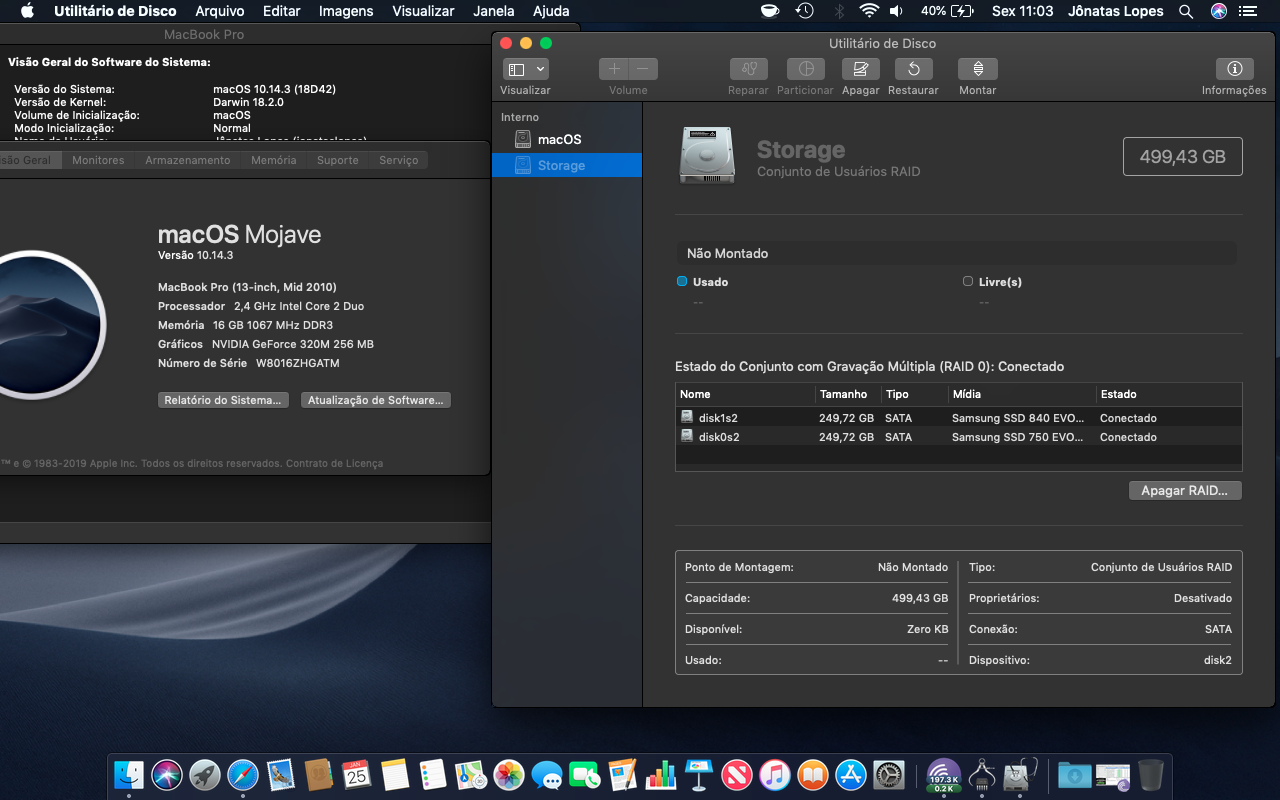Open Time Machine menu bar icon
The image size is (1280, 800).
point(804,11)
